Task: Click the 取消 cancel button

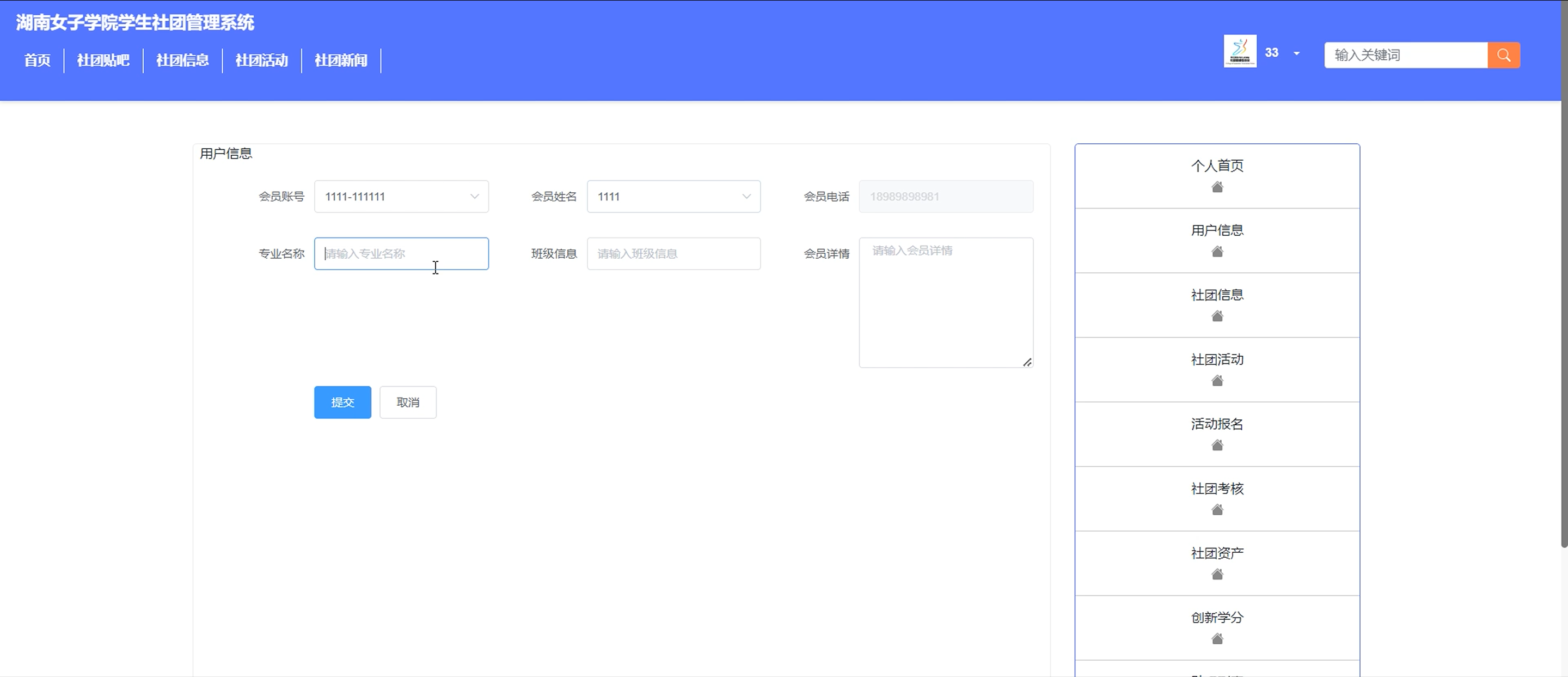Action: [408, 402]
